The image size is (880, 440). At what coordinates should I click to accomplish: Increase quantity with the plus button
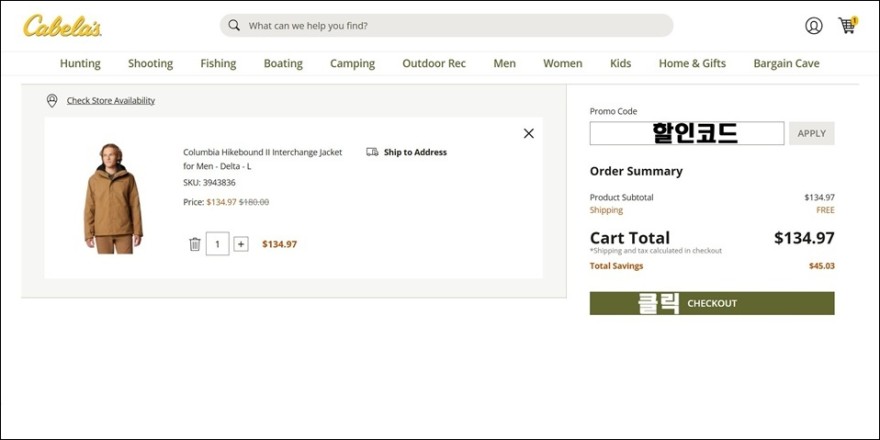(241, 244)
